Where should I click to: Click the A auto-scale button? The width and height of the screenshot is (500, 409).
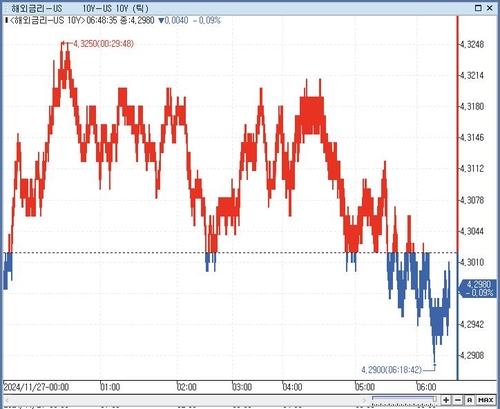(470, 400)
